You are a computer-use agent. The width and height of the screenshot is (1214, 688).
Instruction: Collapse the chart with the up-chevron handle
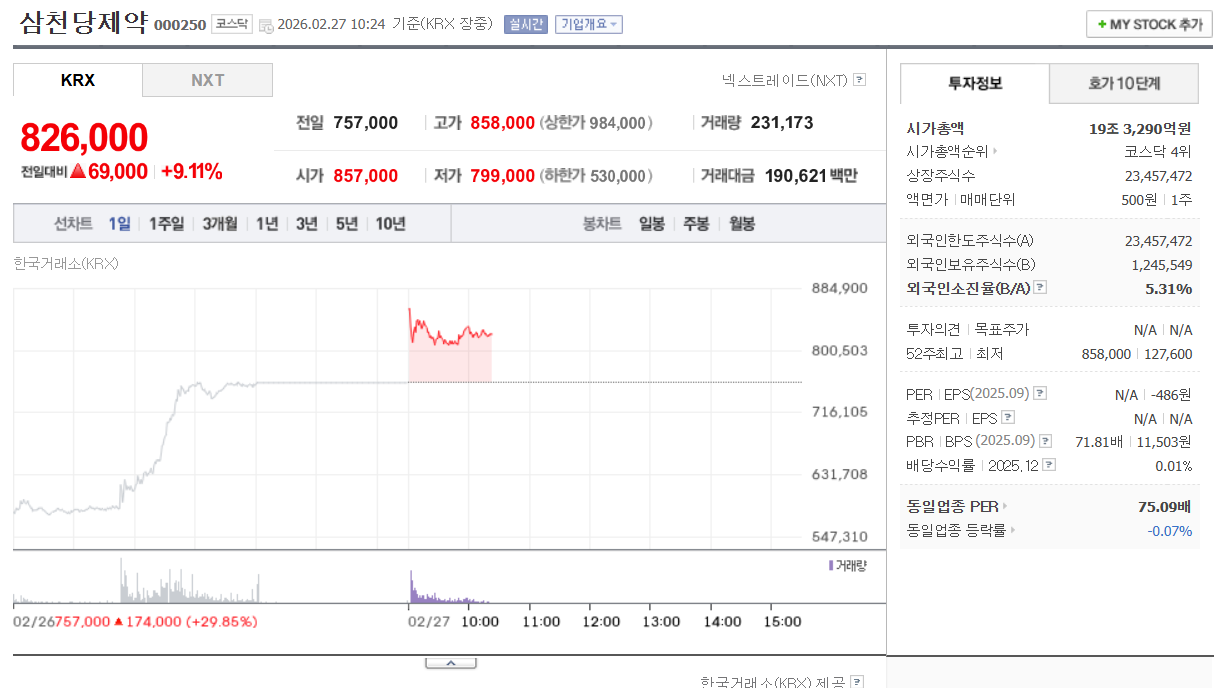(x=450, y=663)
